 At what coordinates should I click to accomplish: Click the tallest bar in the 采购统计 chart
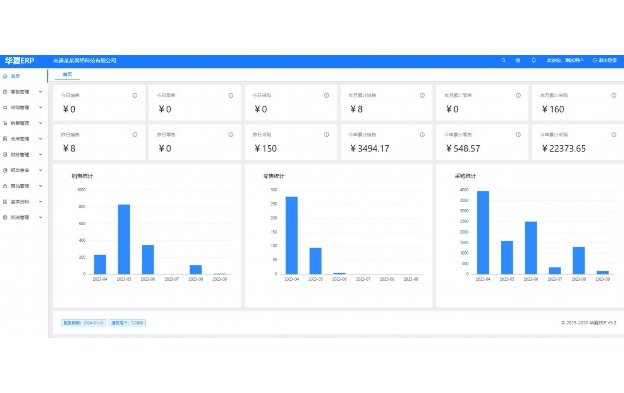[x=483, y=232]
